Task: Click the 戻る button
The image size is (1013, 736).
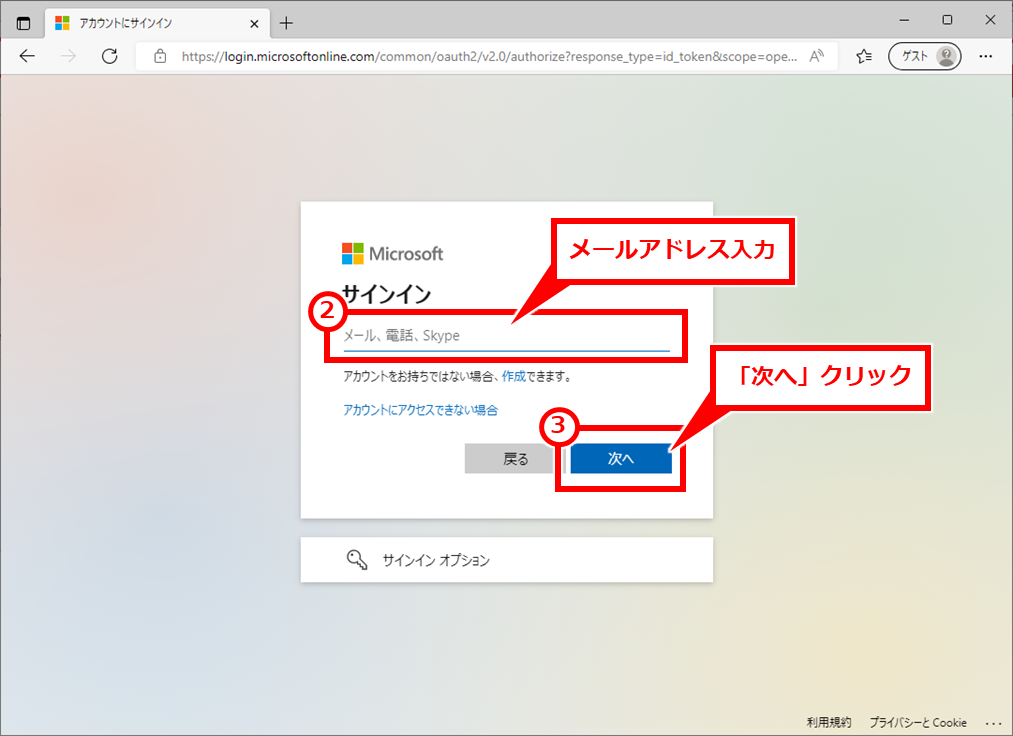Action: (515, 459)
